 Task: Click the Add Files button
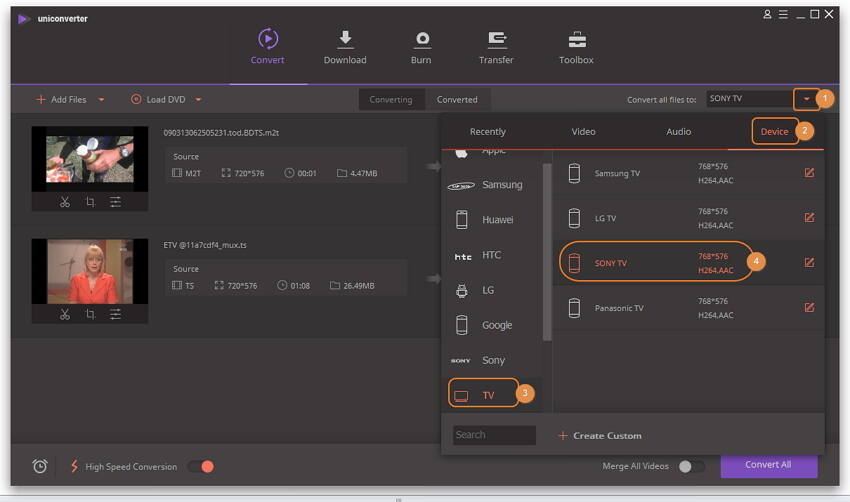(x=61, y=100)
